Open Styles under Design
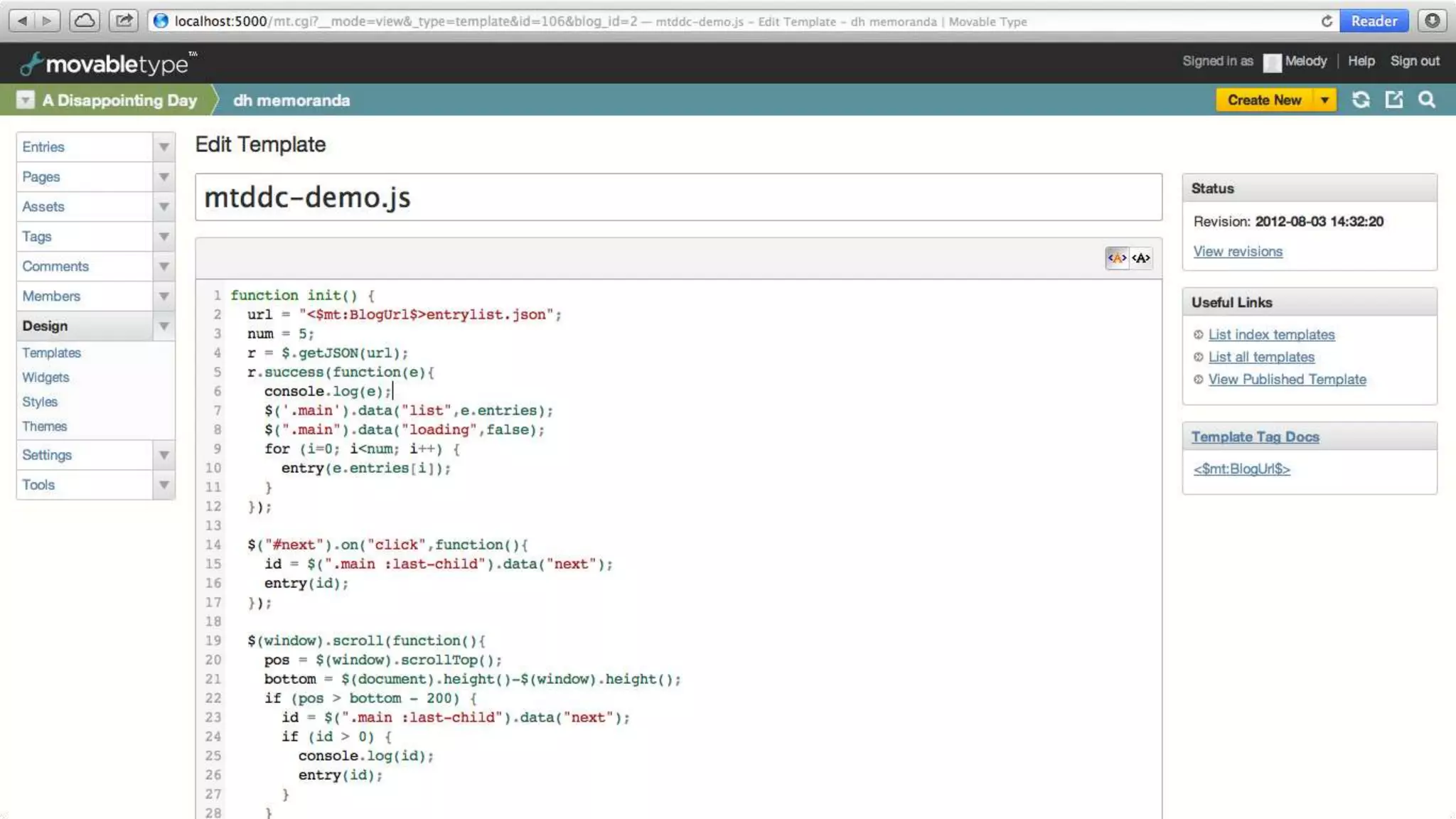 tap(40, 401)
